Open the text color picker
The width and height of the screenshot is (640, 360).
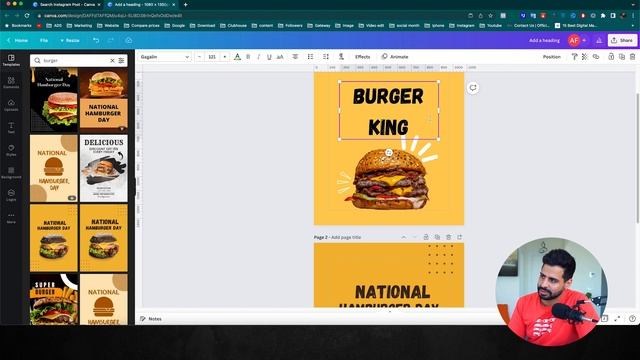coord(237,57)
